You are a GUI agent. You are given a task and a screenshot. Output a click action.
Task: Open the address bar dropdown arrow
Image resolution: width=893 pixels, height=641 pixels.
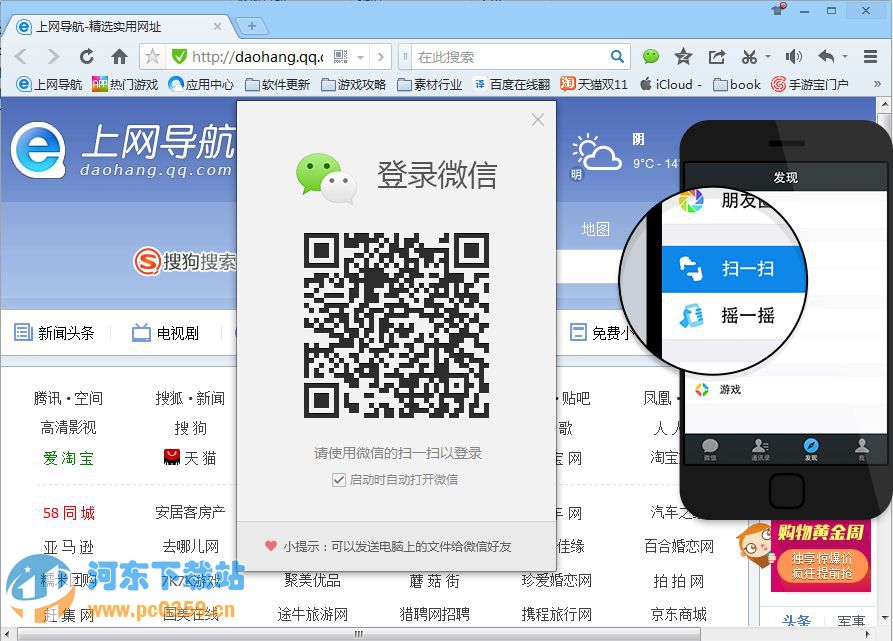click(361, 57)
